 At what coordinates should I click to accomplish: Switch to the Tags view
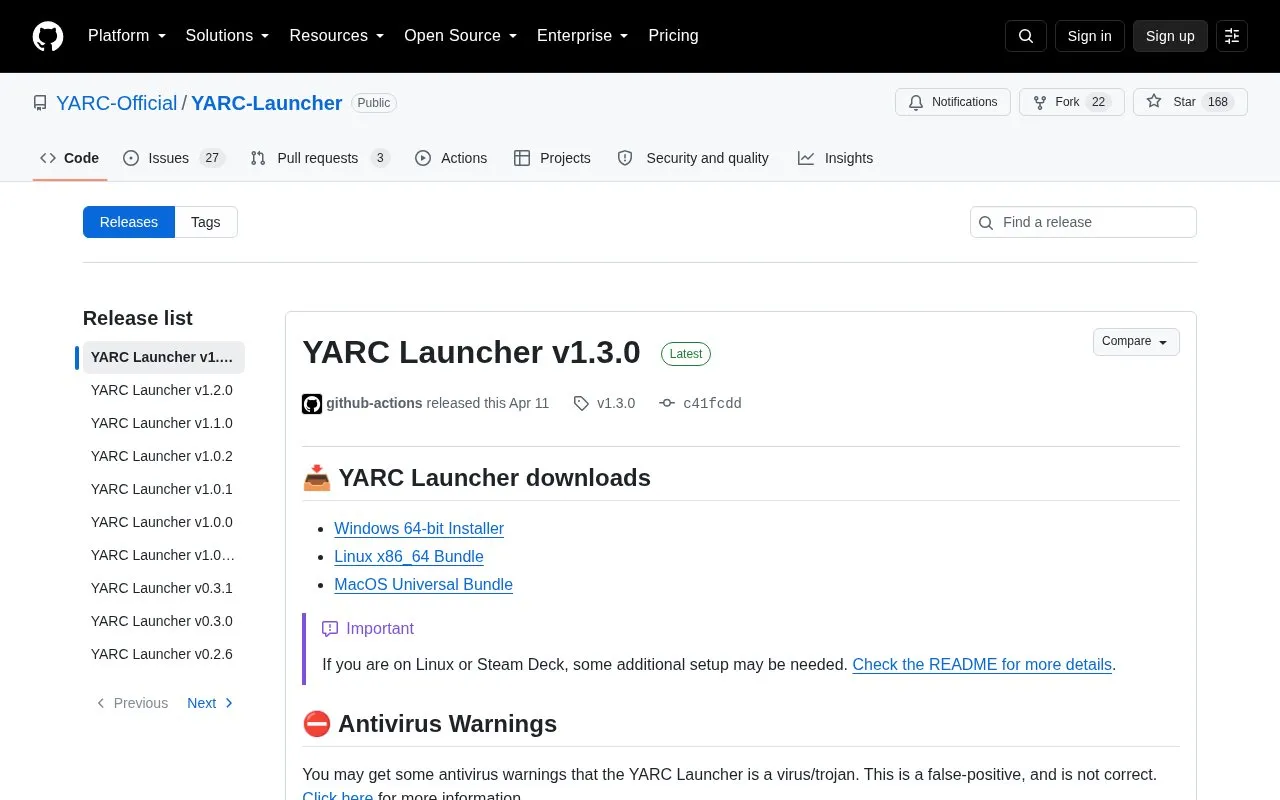pyautogui.click(x=206, y=222)
